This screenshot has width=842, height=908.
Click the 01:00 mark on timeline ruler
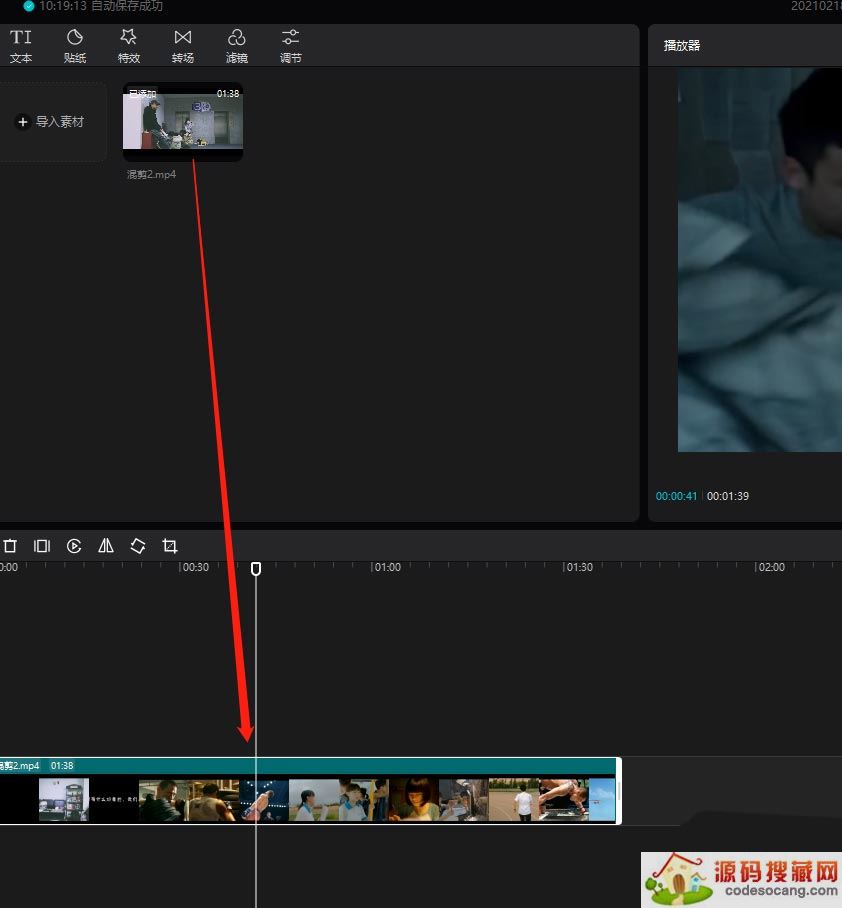(386, 567)
